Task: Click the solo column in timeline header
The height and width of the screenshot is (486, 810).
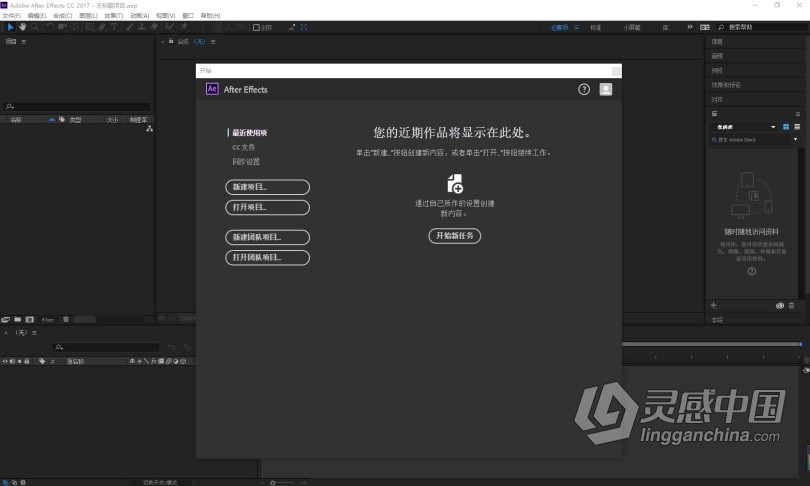Action: 20,362
